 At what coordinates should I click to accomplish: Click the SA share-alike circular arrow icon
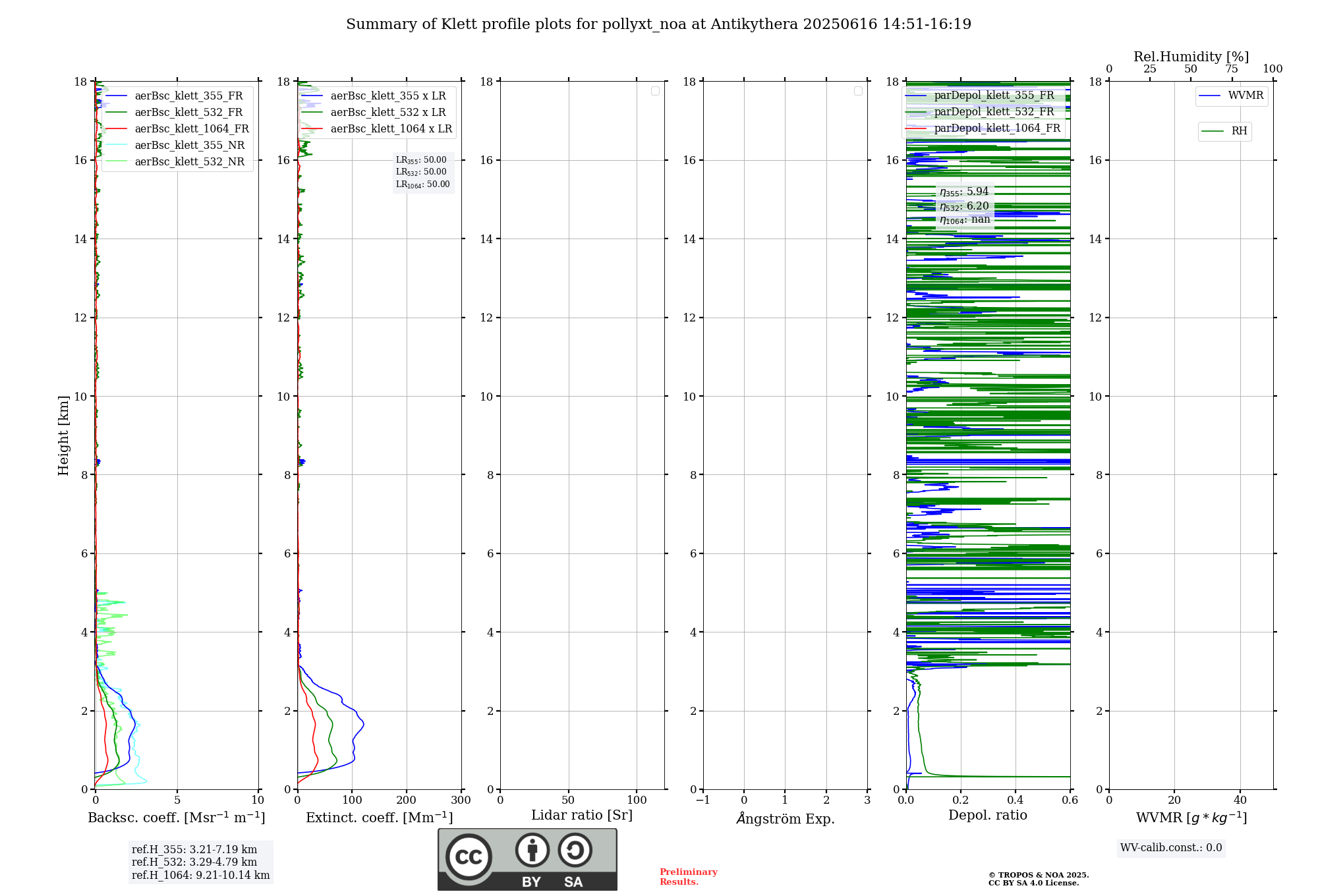click(x=575, y=850)
